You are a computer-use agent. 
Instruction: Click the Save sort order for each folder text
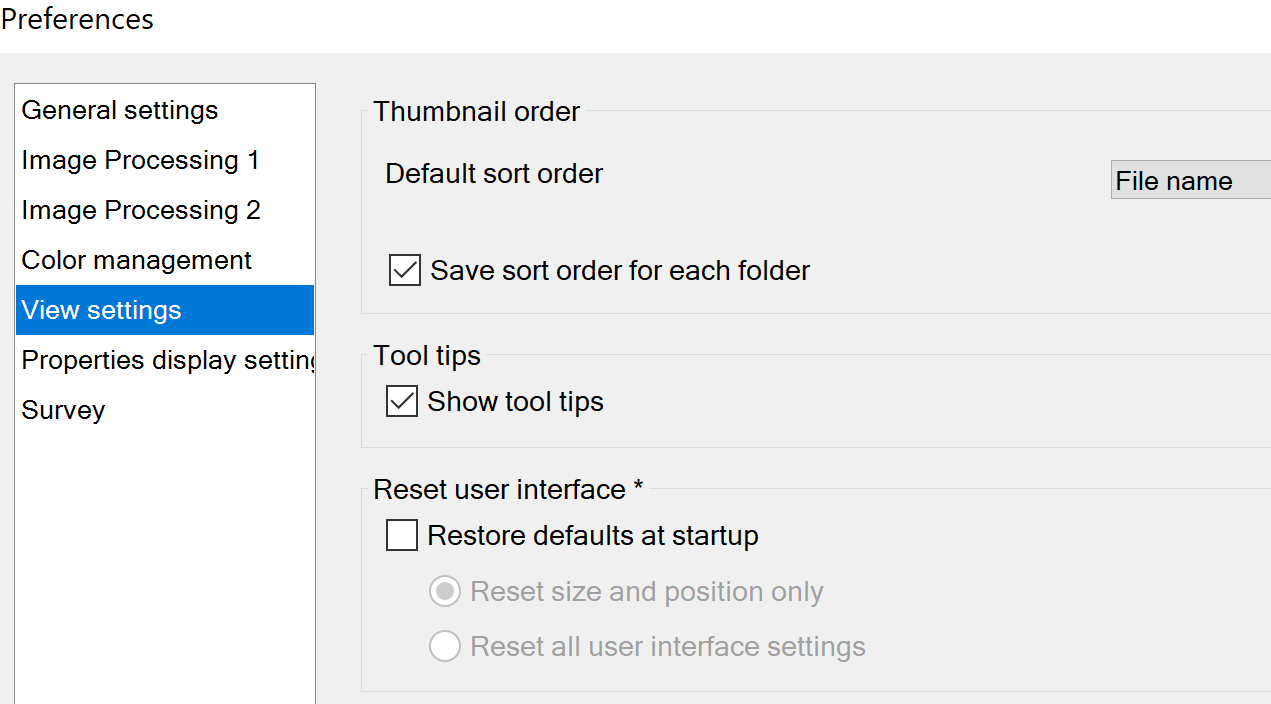(620, 271)
